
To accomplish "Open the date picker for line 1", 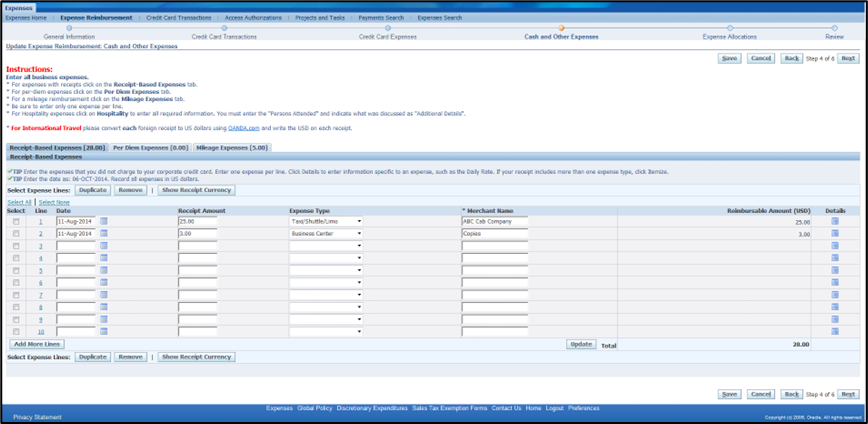I will [x=104, y=221].
